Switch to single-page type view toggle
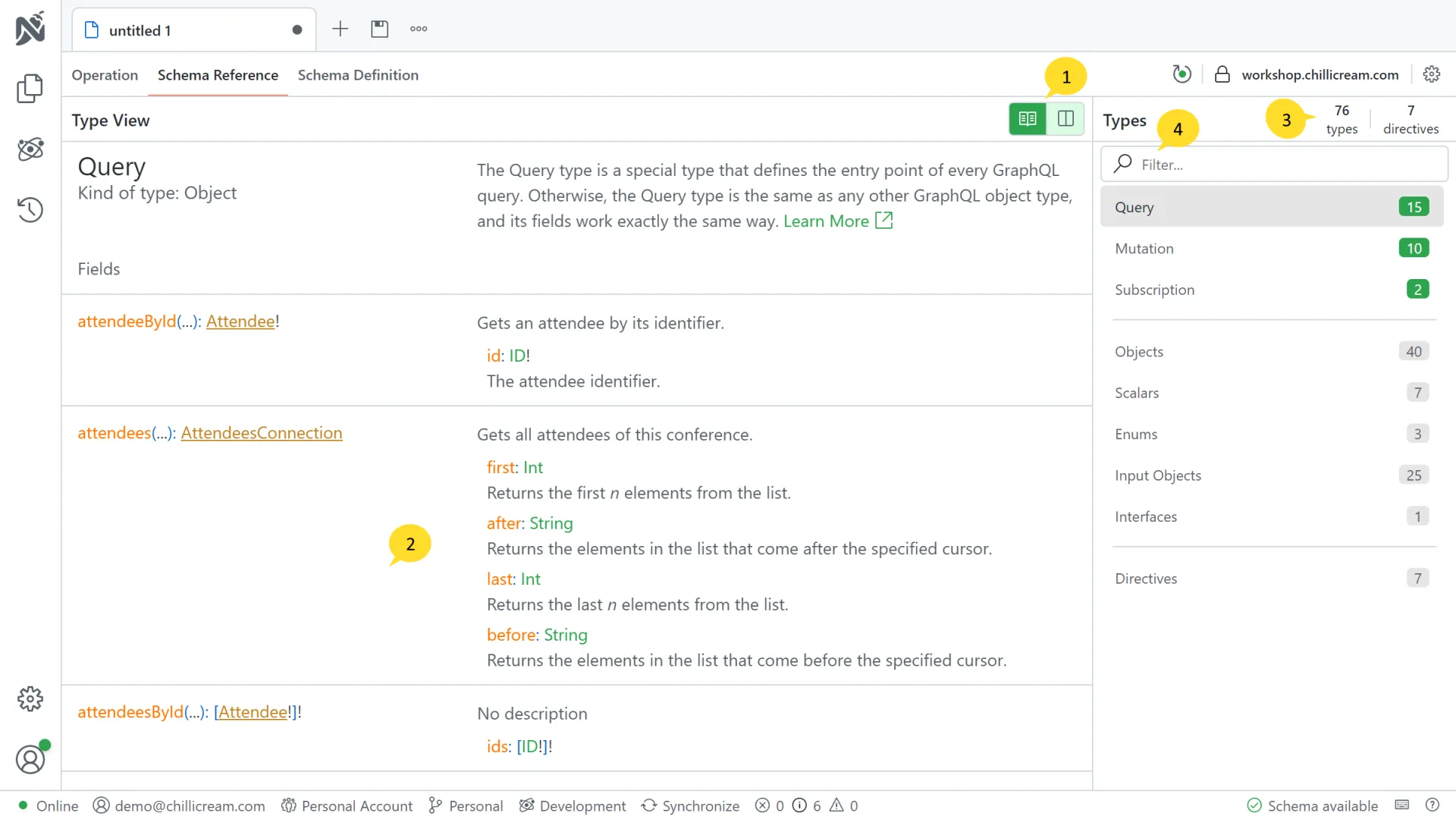Screen dimensions: 1456x819 coord(1028,119)
